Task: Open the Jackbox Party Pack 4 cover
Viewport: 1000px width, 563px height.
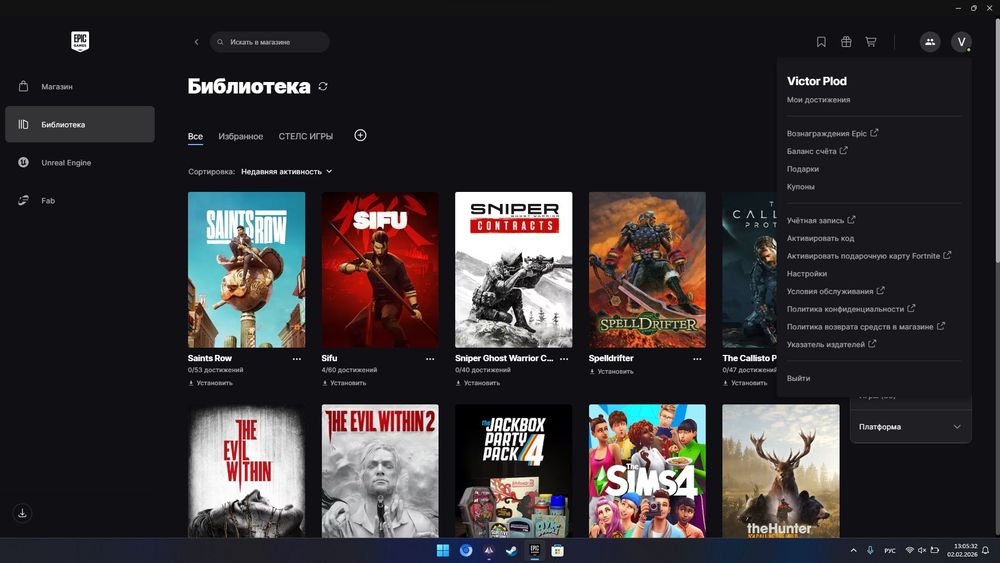Action: click(x=513, y=471)
